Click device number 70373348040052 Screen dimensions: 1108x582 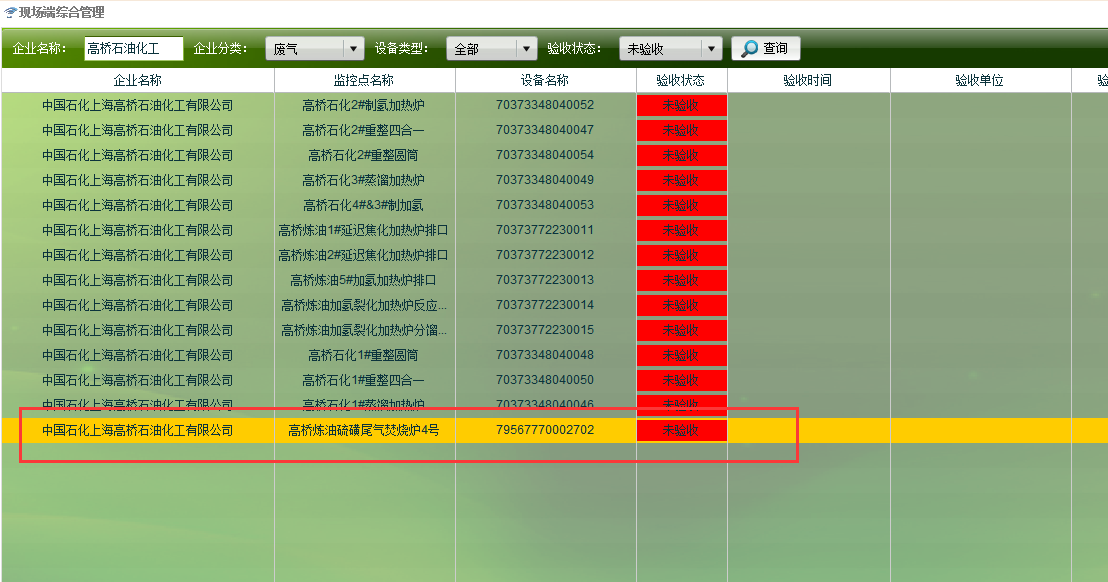click(x=545, y=105)
